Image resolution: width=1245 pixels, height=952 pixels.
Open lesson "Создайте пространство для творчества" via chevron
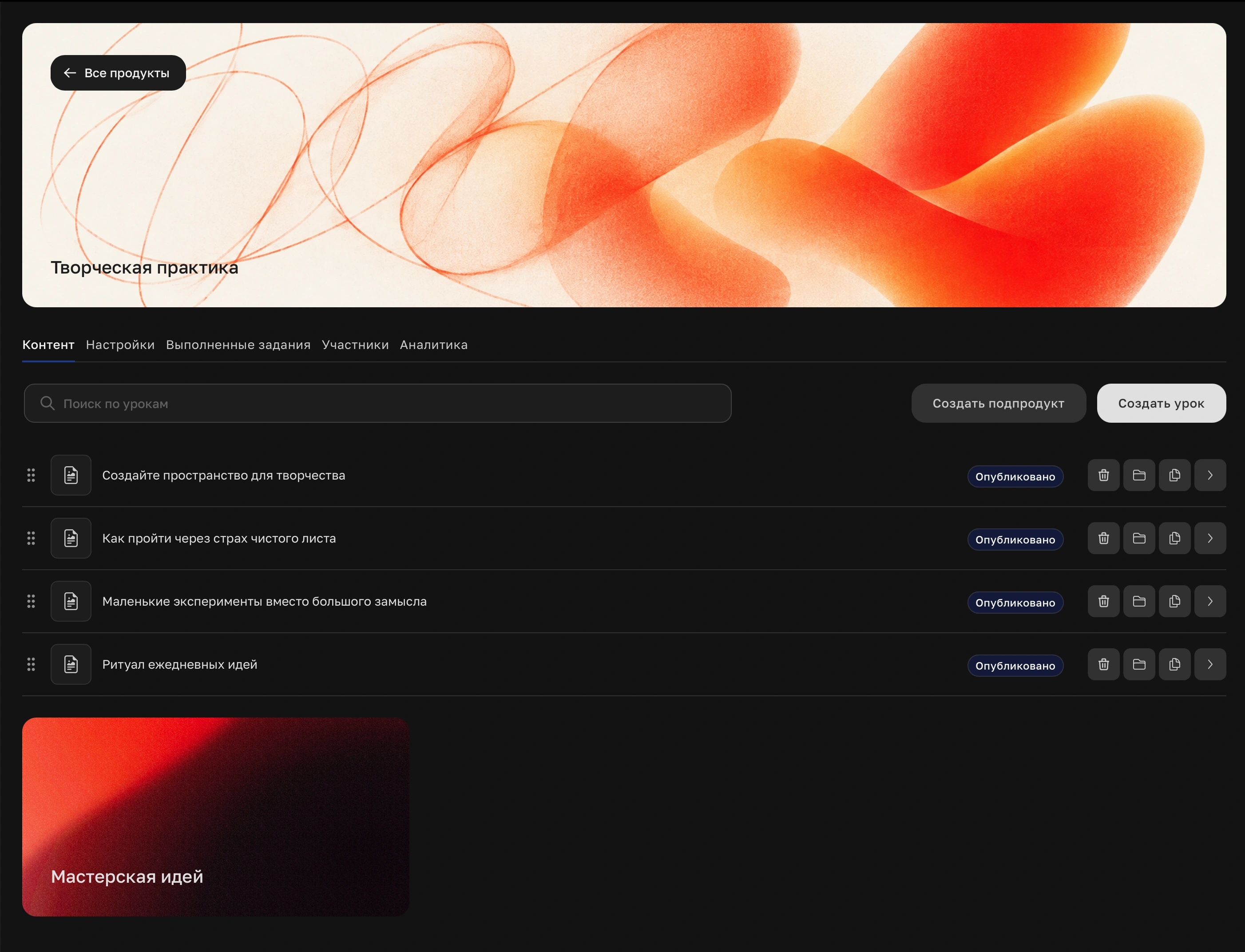(1210, 475)
